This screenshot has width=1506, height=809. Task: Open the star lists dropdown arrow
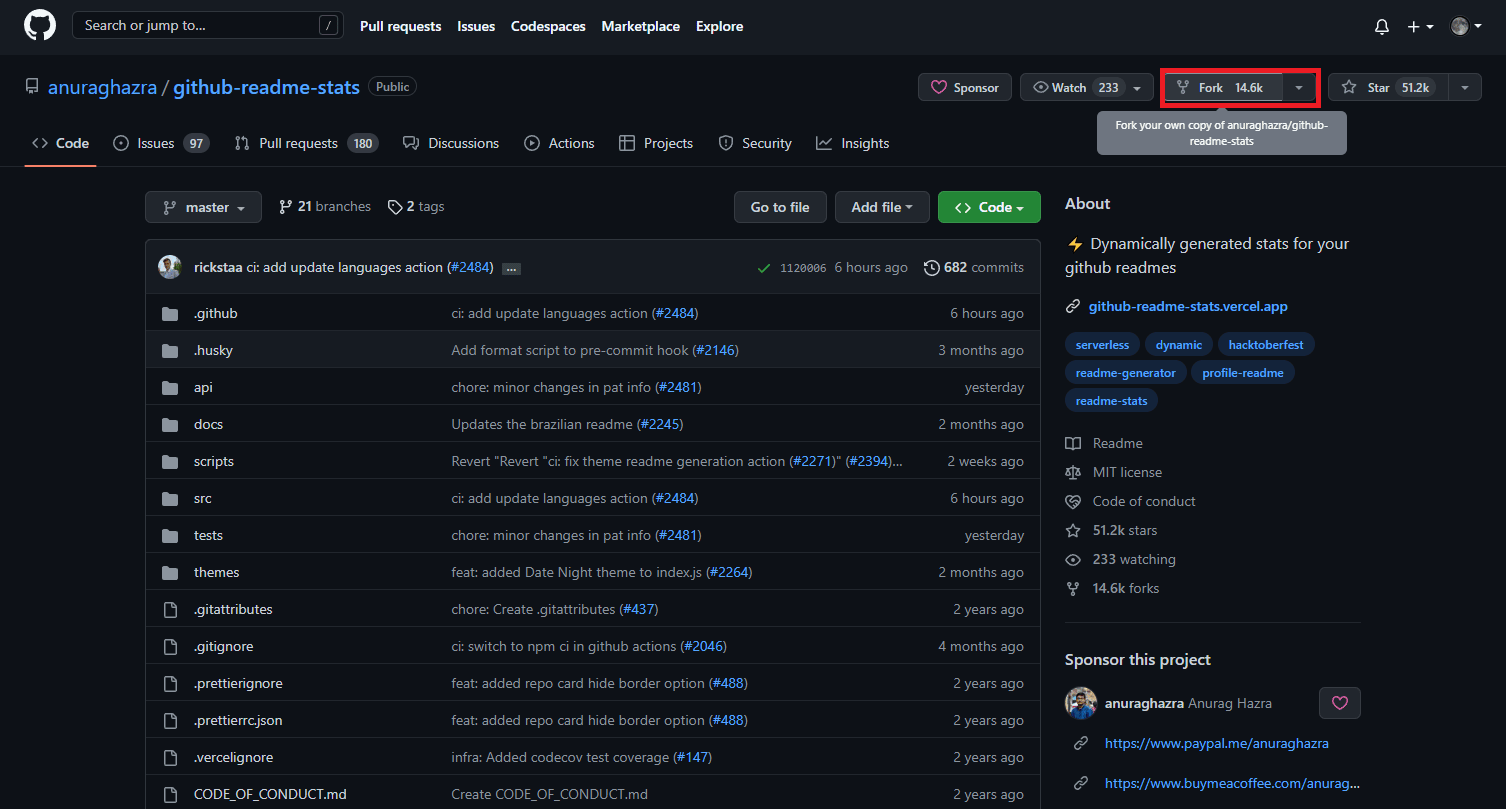point(1465,88)
